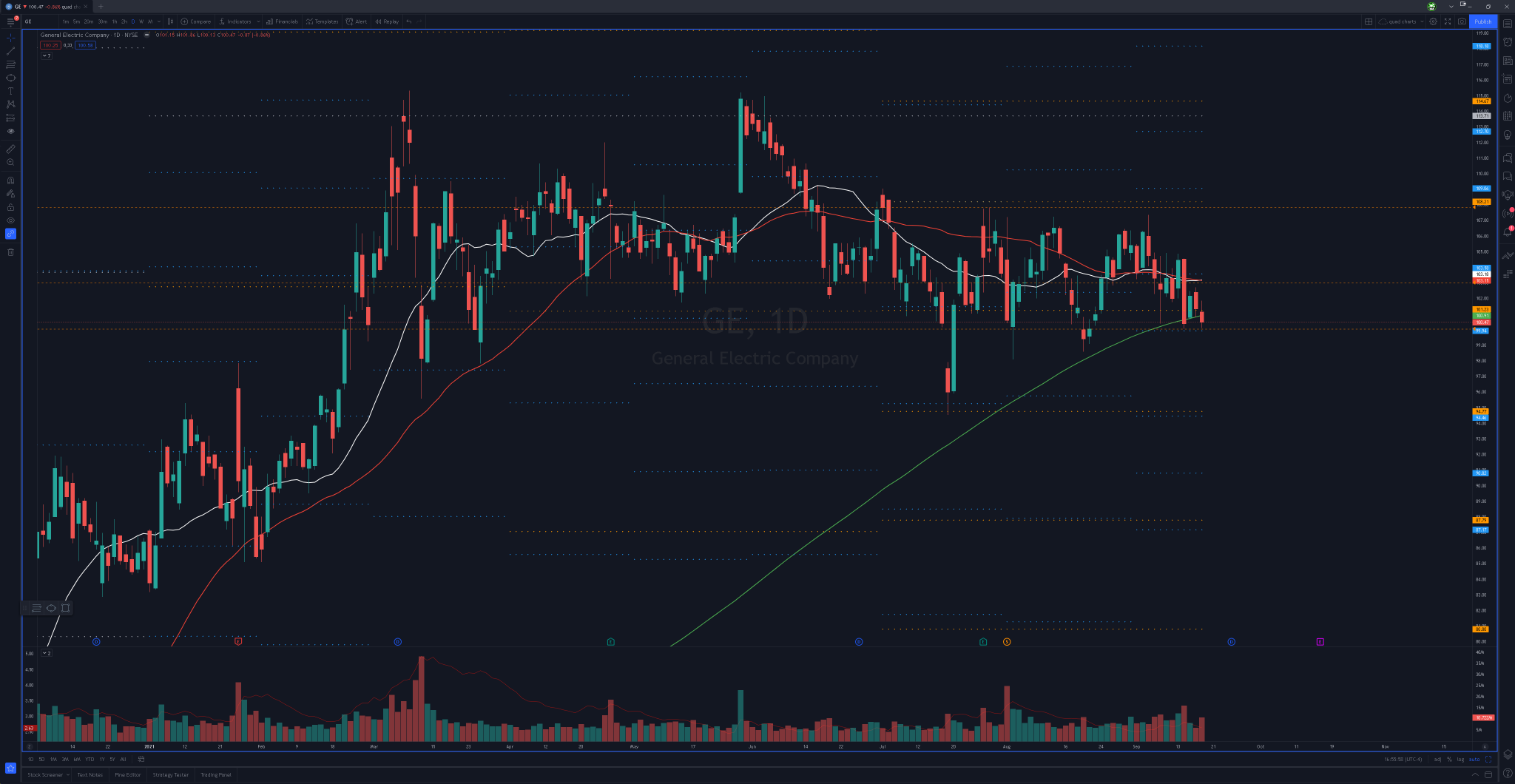
Task: Select the crosshair cursor tool
Action: click(x=10, y=37)
